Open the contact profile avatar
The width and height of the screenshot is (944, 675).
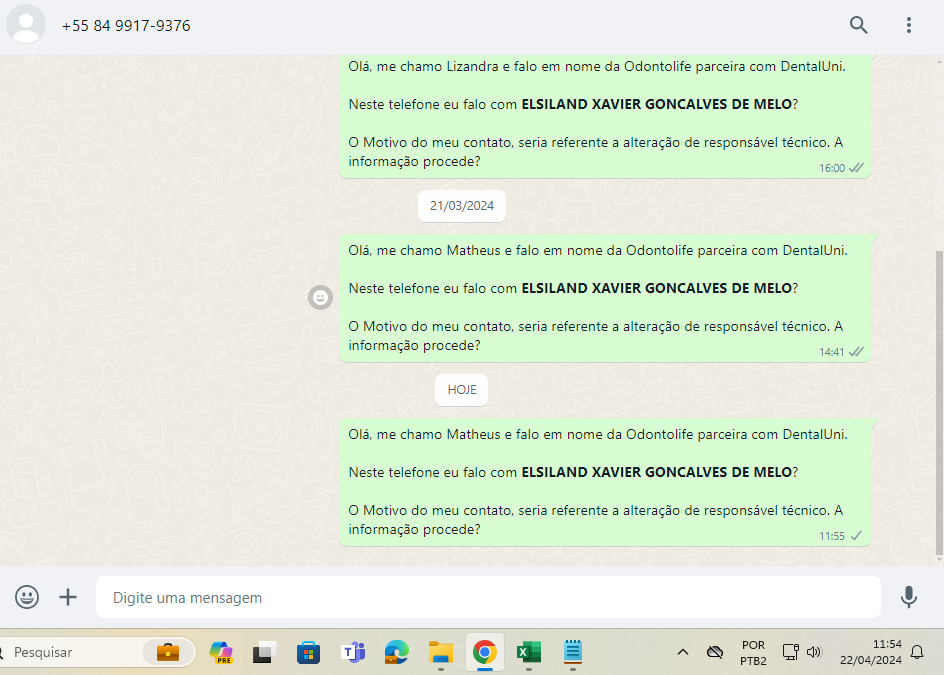(x=26, y=25)
